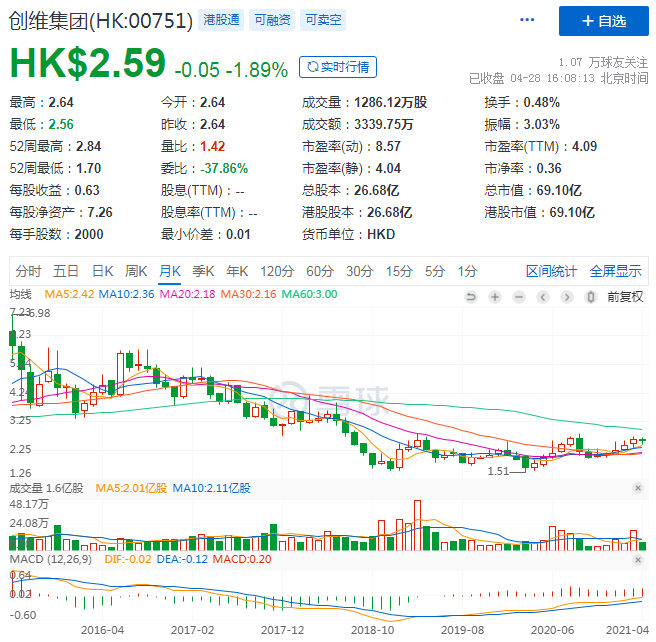Click the 实时行情 refresh button
656x642 pixels.
click(x=338, y=67)
